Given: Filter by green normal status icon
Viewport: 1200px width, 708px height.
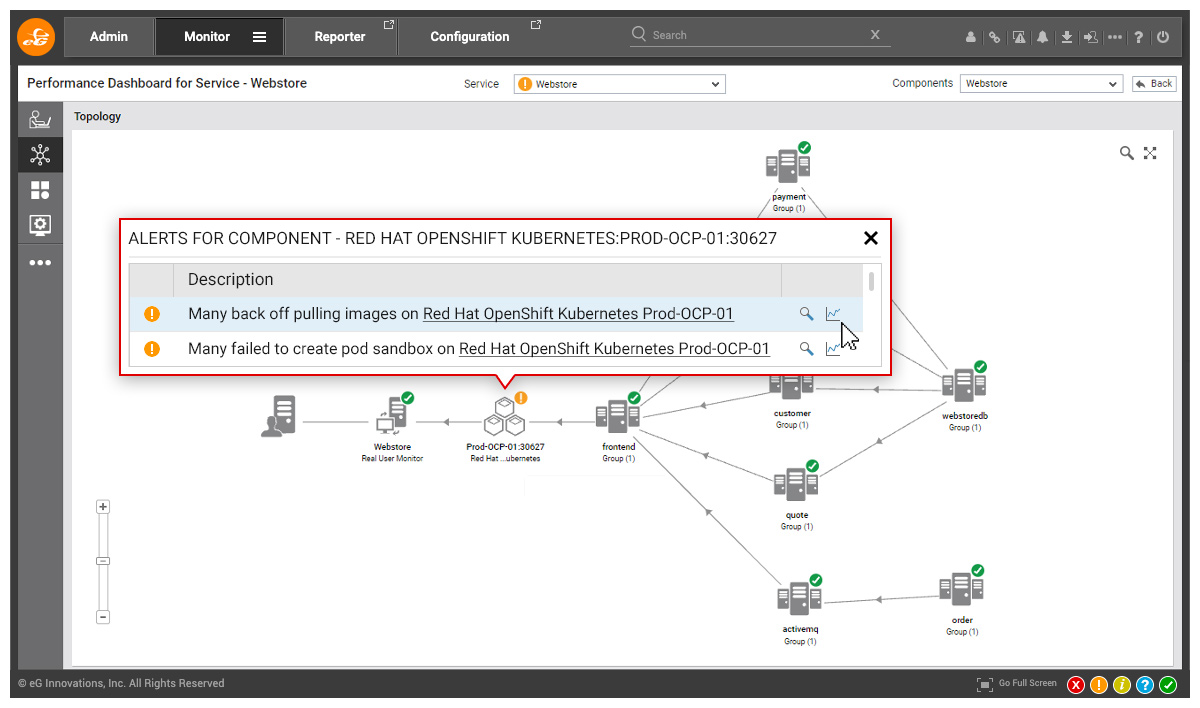Looking at the screenshot, I should coord(1168,685).
